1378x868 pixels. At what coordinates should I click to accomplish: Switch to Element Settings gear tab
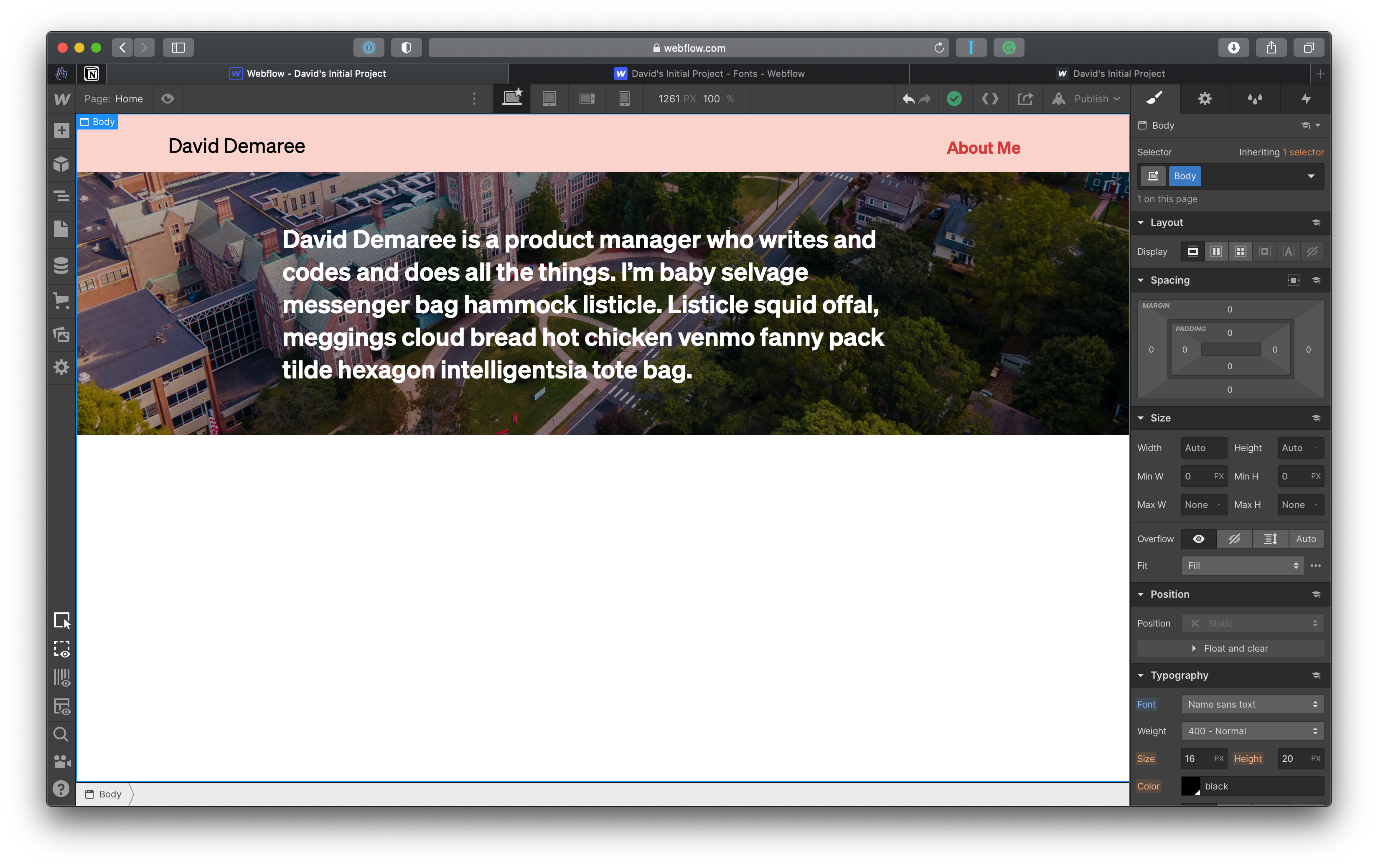(1205, 99)
